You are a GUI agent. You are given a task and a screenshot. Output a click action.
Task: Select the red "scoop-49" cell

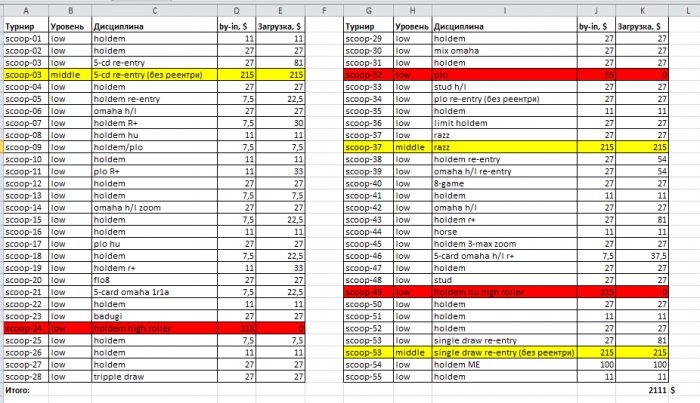tap(368, 292)
